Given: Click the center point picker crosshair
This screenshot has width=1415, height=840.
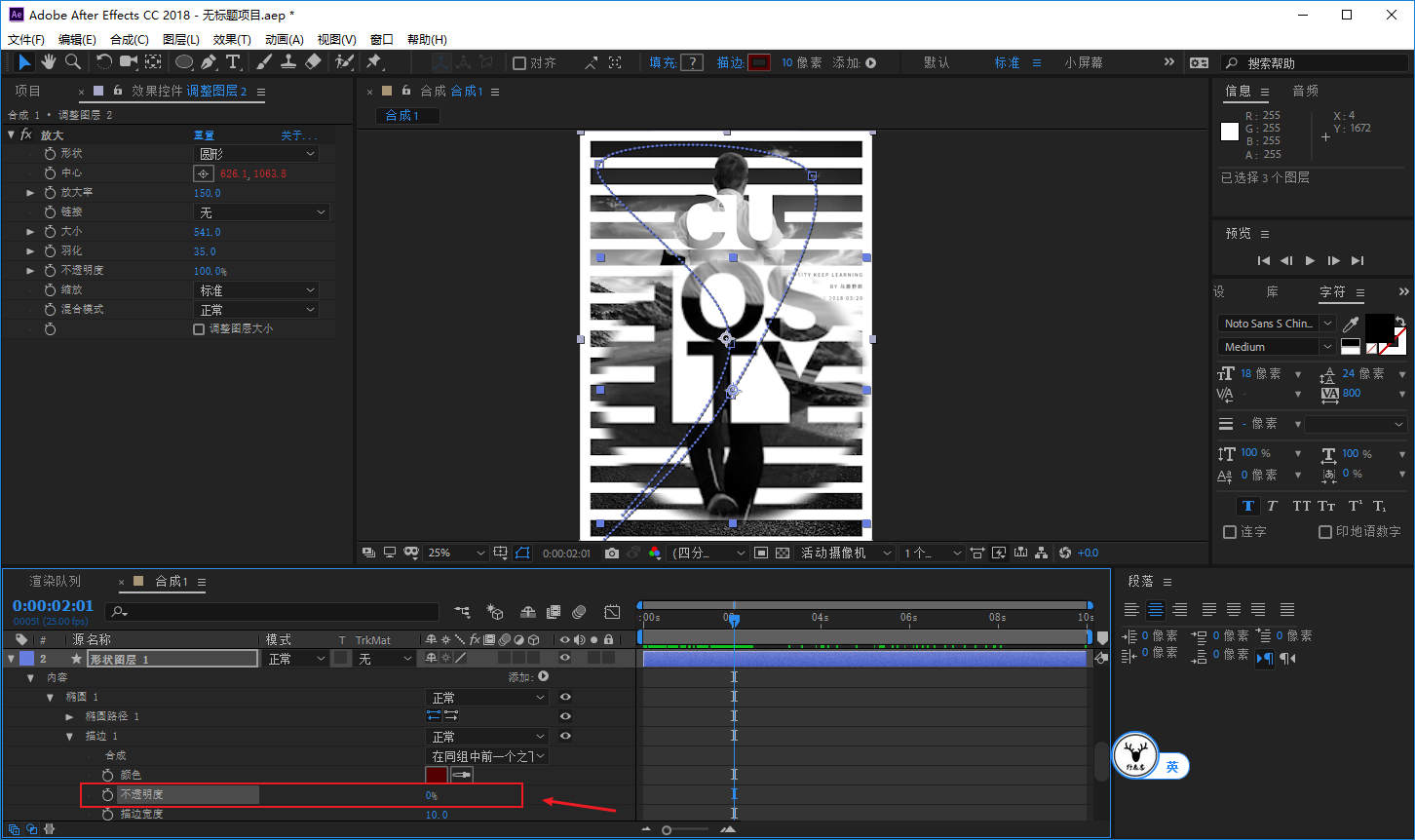Looking at the screenshot, I should 203,173.
